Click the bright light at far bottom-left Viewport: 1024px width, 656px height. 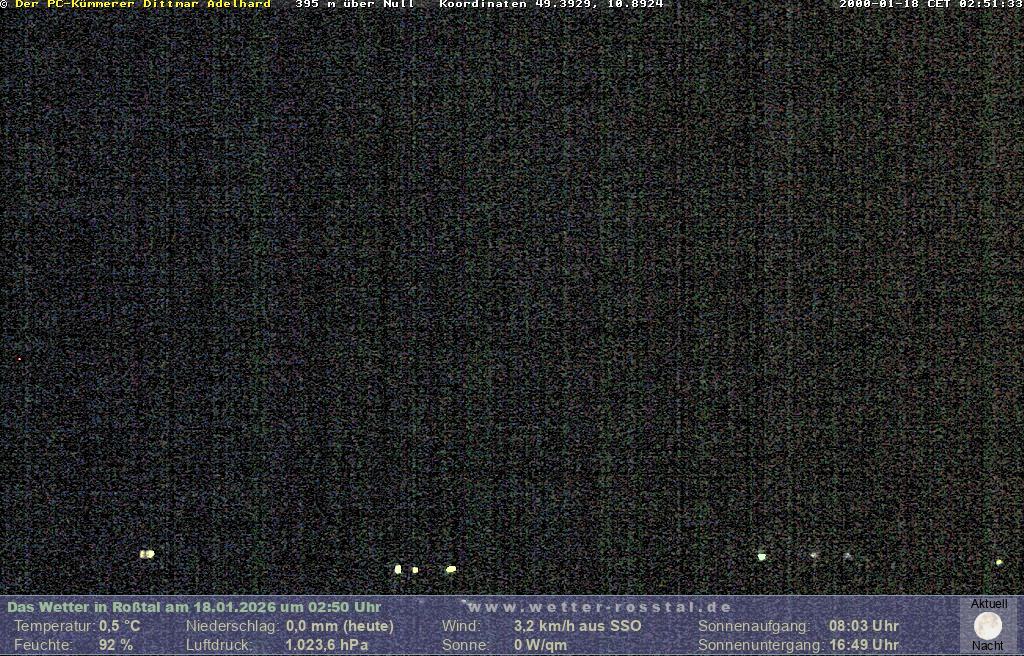click(x=147, y=553)
